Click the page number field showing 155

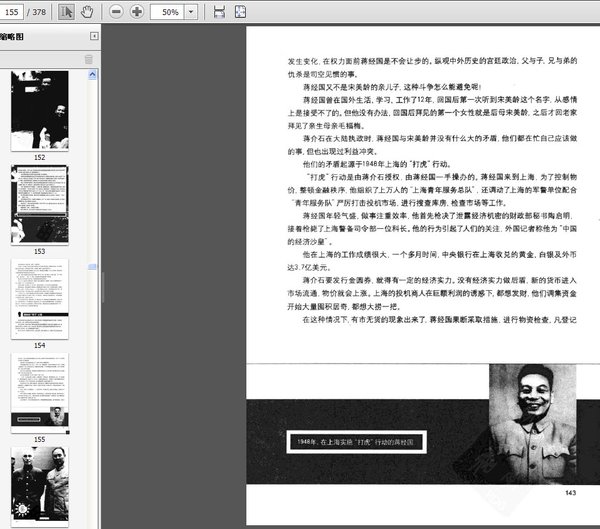coord(11,11)
